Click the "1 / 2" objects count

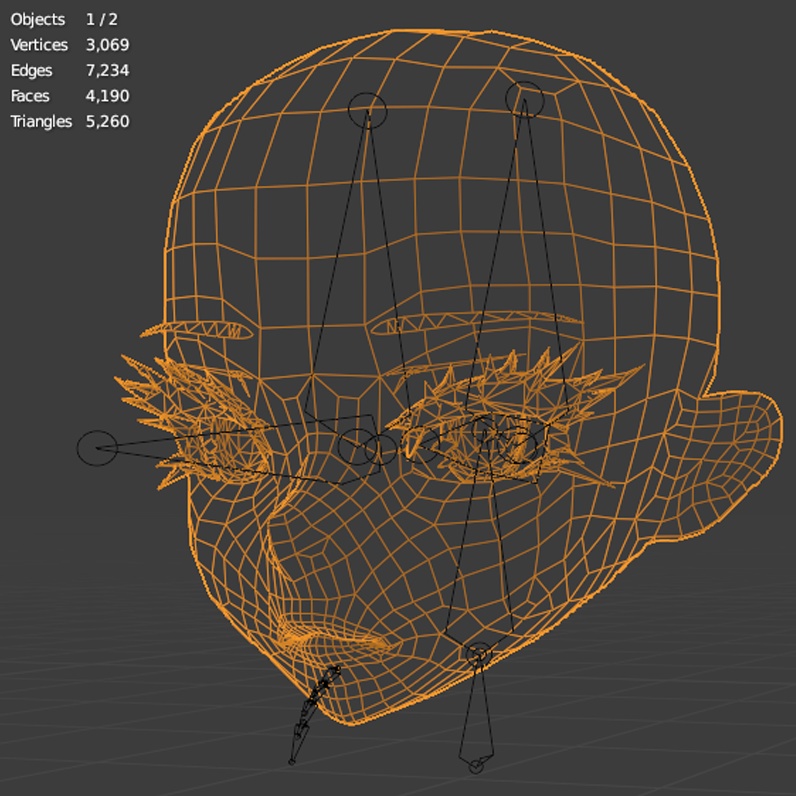click(x=102, y=19)
